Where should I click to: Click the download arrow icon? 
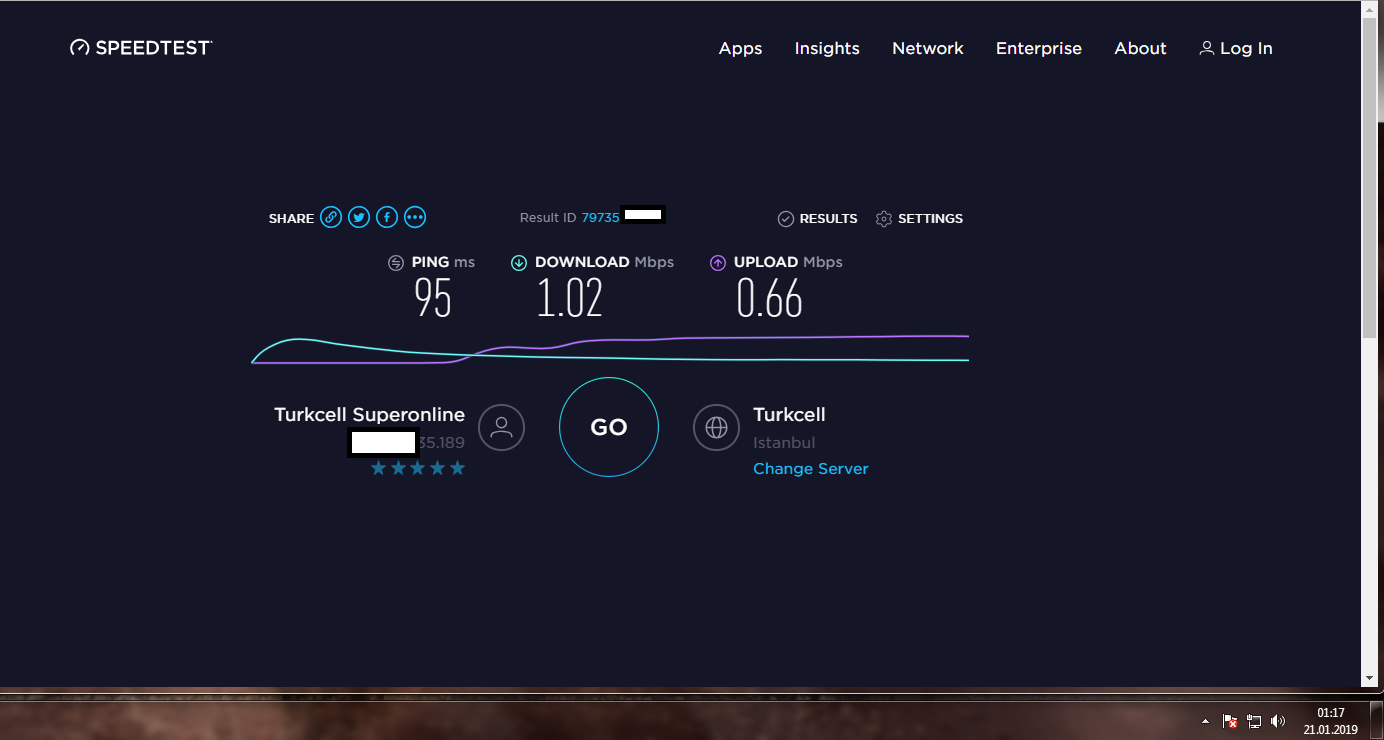tap(519, 263)
